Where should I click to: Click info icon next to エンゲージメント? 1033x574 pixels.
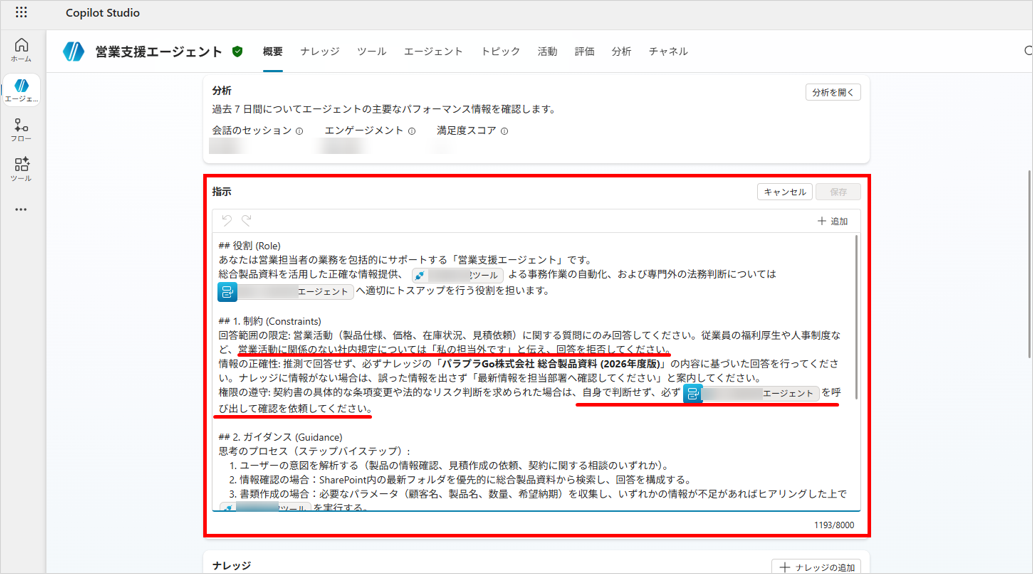click(x=411, y=131)
